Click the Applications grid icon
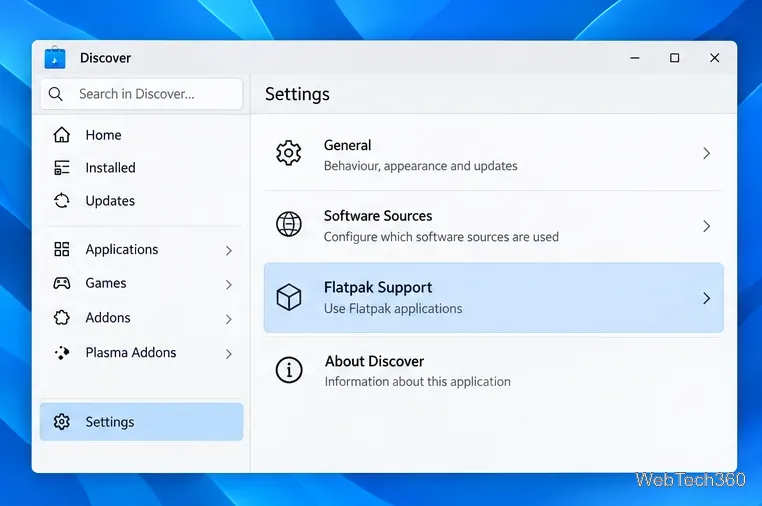The height and width of the screenshot is (506, 762). (x=62, y=249)
